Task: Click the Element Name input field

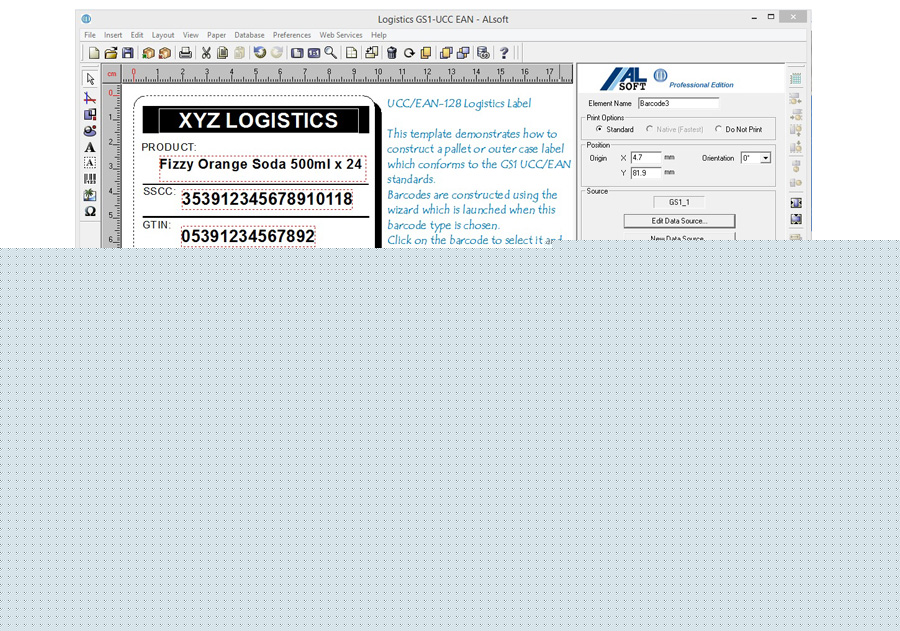Action: [x=678, y=103]
